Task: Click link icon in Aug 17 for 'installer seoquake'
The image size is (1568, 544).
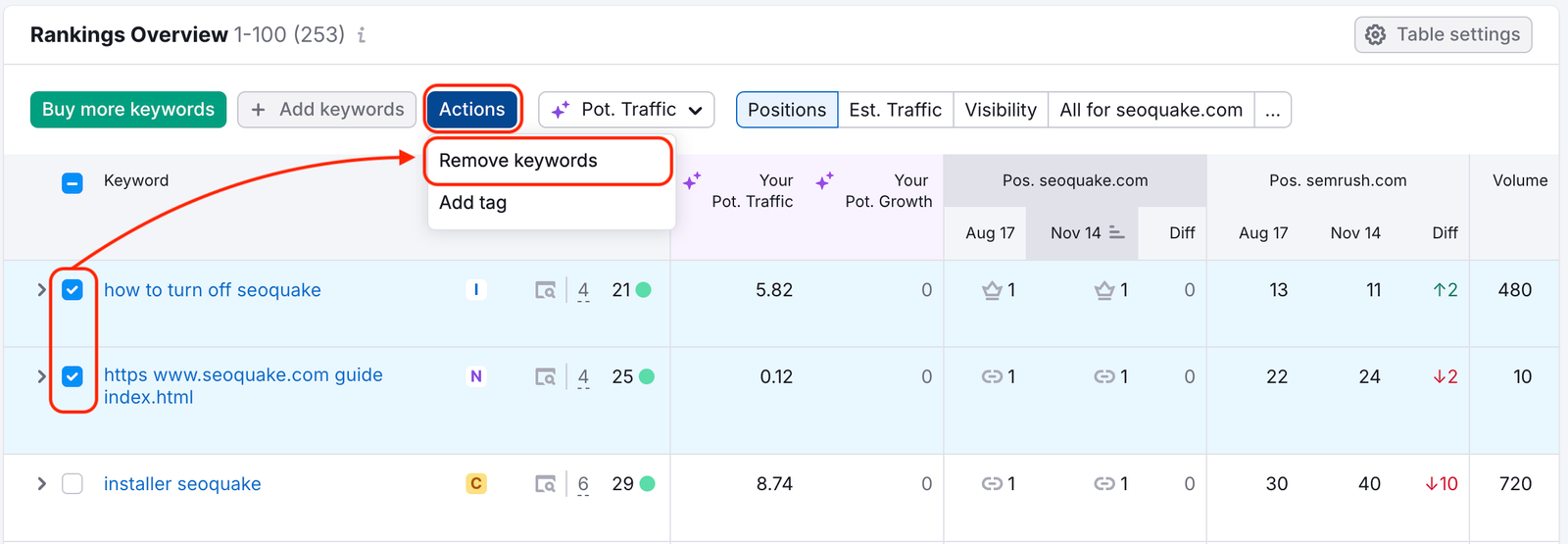Action: click(992, 484)
